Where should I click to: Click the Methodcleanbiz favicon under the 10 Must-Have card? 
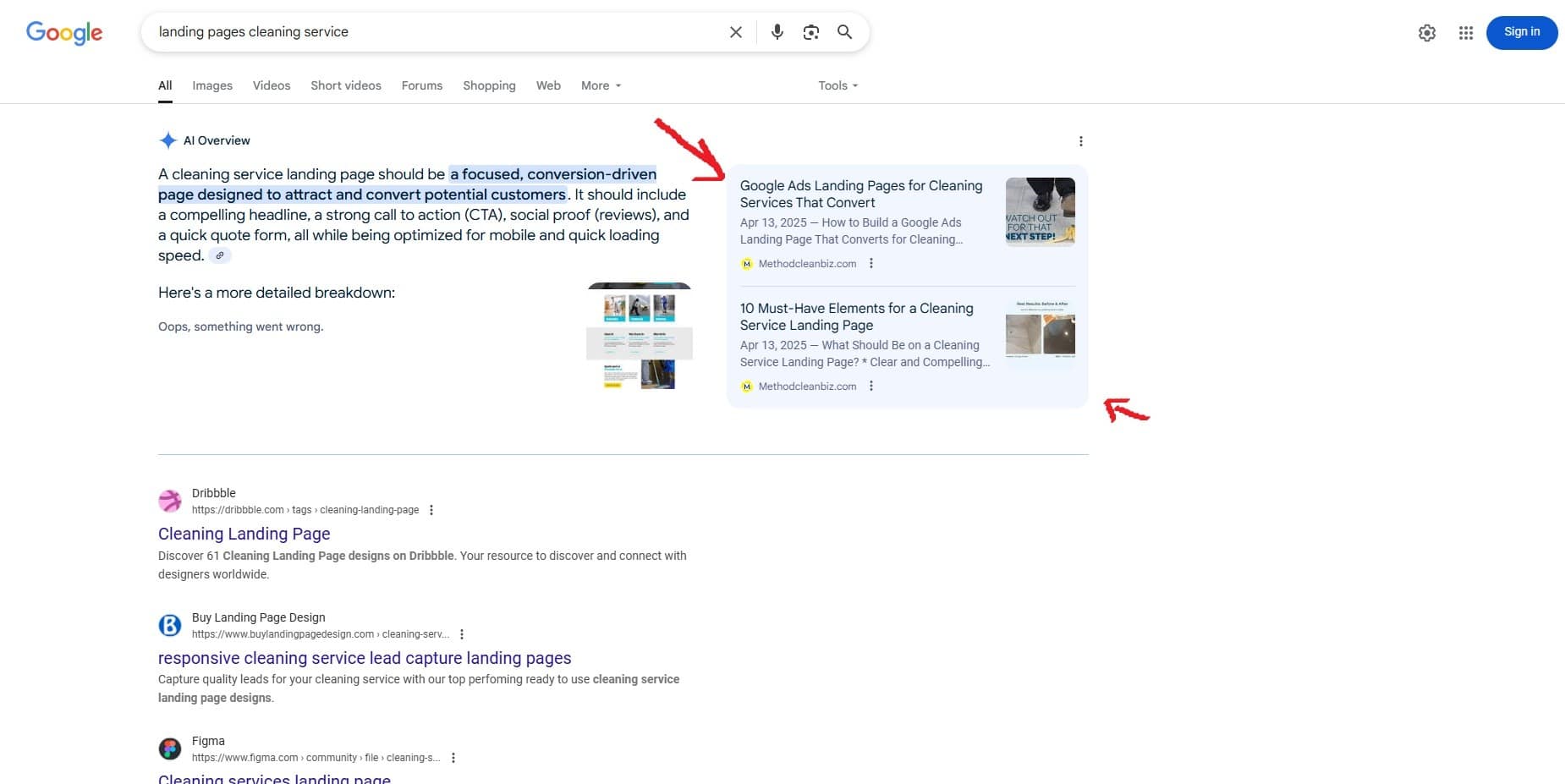[x=746, y=387]
